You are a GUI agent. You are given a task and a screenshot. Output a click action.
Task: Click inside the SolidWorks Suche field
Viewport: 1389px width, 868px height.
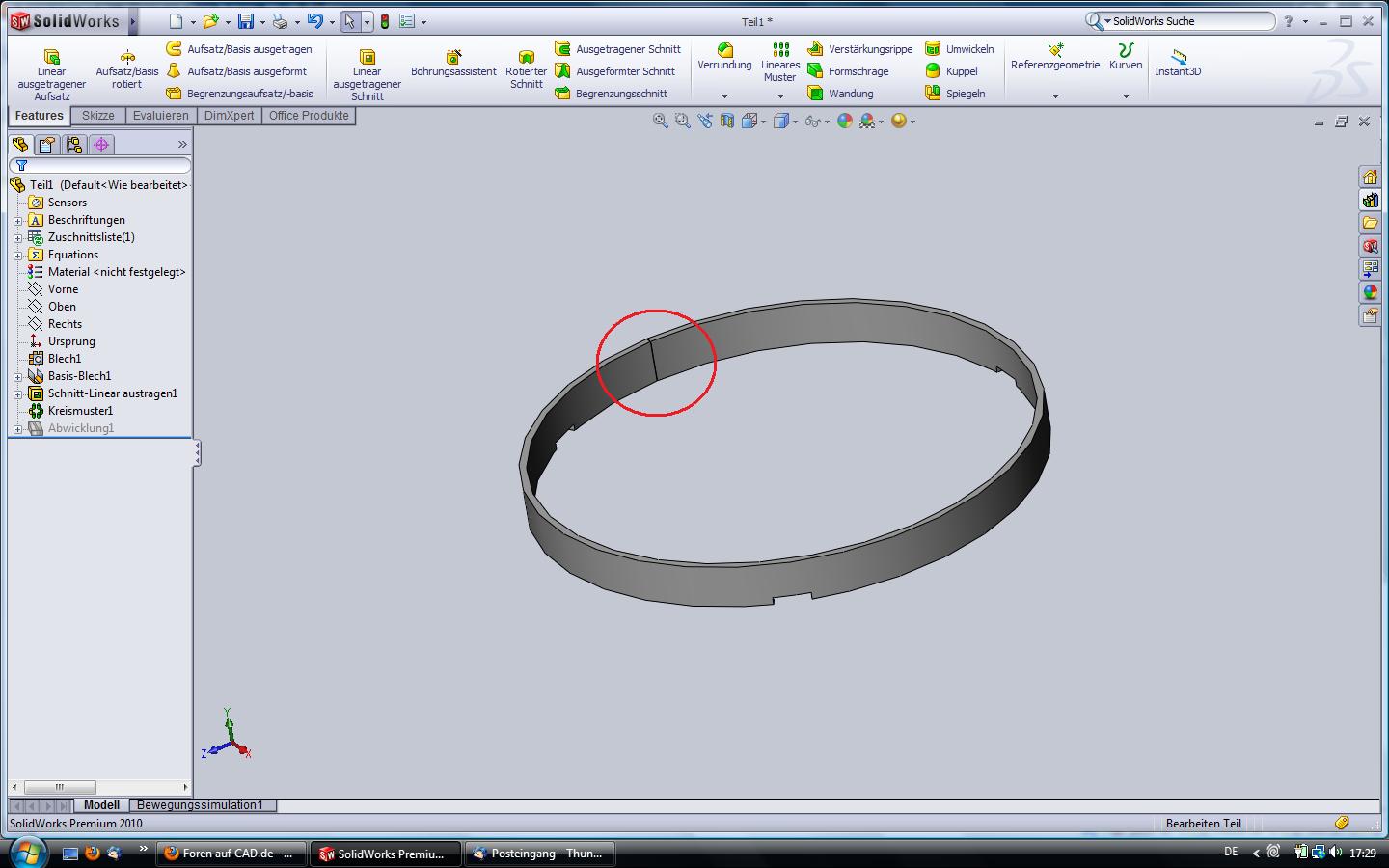click(1191, 21)
